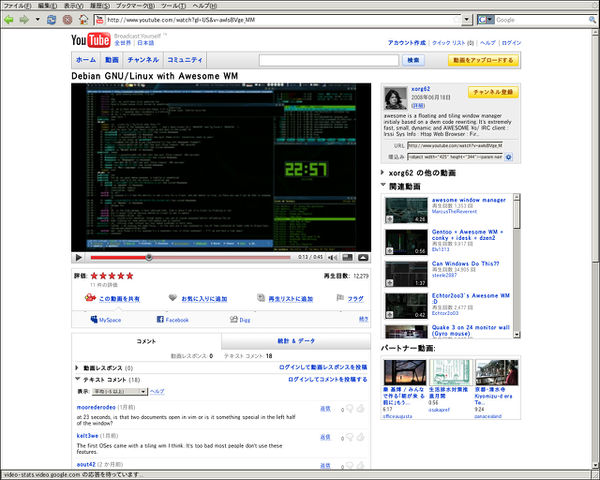Click the xorg62 uploader avatar
Image resolution: width=600 pixels, height=480 pixels.
point(395,98)
